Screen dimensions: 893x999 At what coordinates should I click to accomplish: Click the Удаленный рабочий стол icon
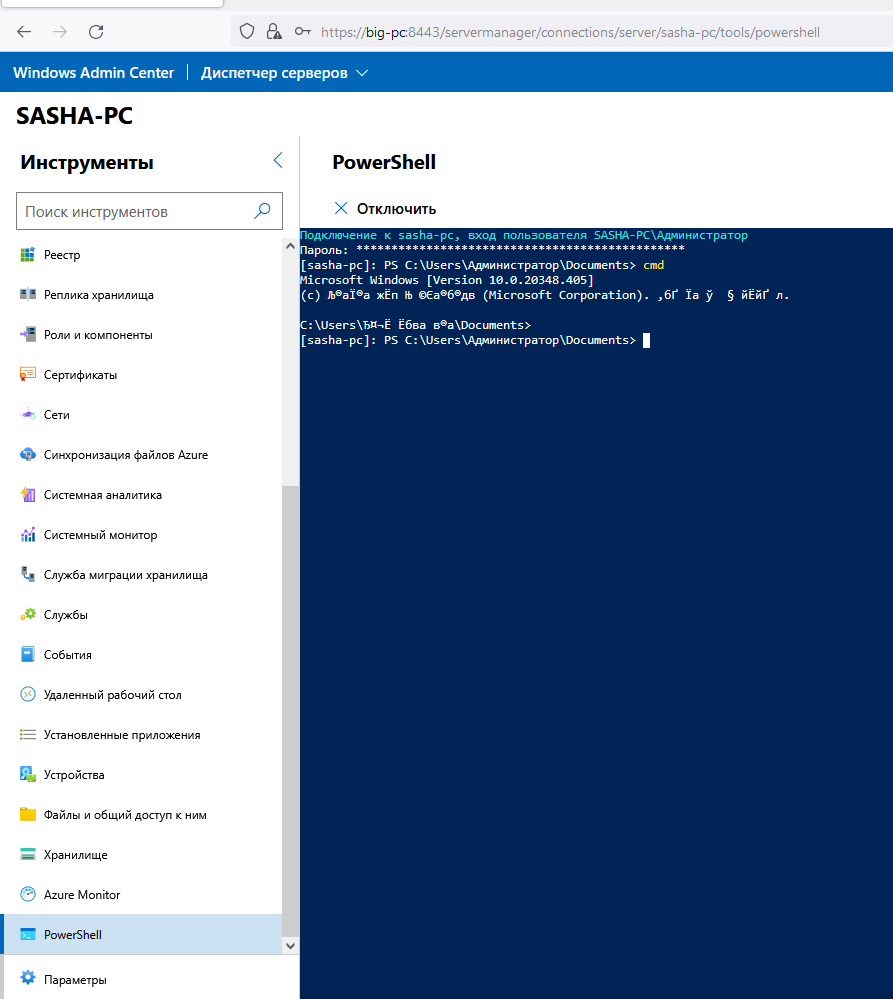click(27, 695)
